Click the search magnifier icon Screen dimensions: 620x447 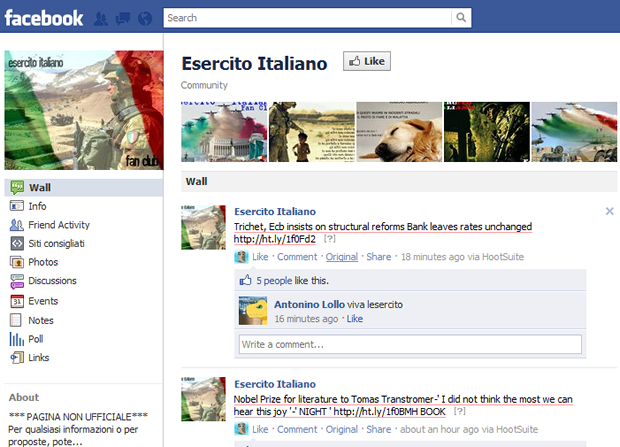461,17
